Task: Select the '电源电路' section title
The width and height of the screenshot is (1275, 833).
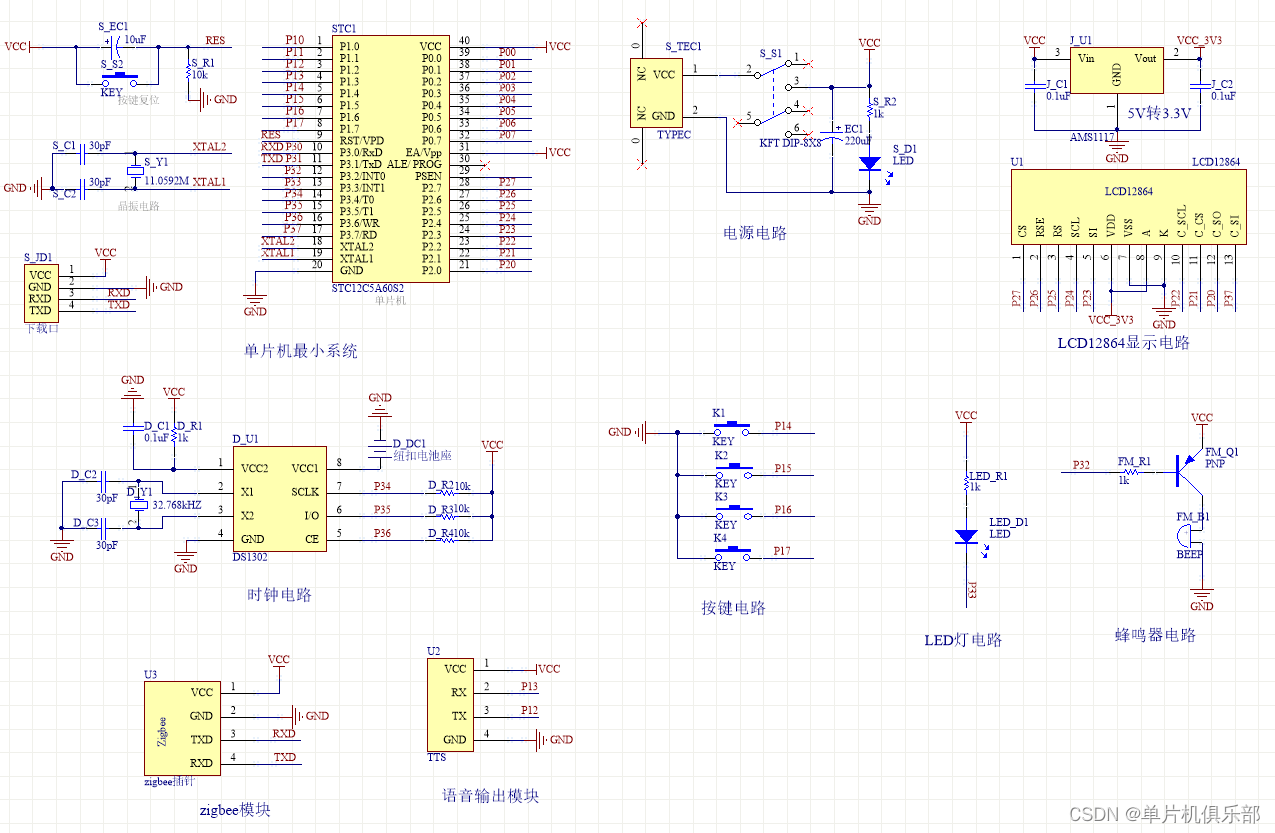Action: pyautogui.click(x=755, y=233)
